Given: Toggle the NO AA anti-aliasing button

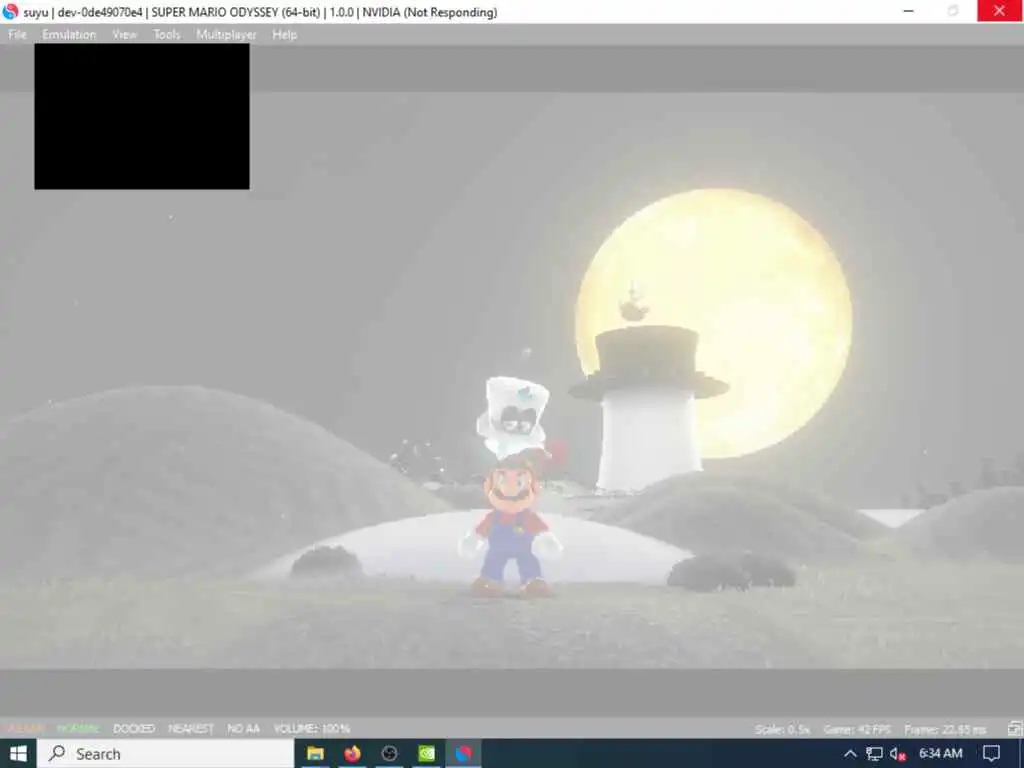Looking at the screenshot, I should point(243,728).
